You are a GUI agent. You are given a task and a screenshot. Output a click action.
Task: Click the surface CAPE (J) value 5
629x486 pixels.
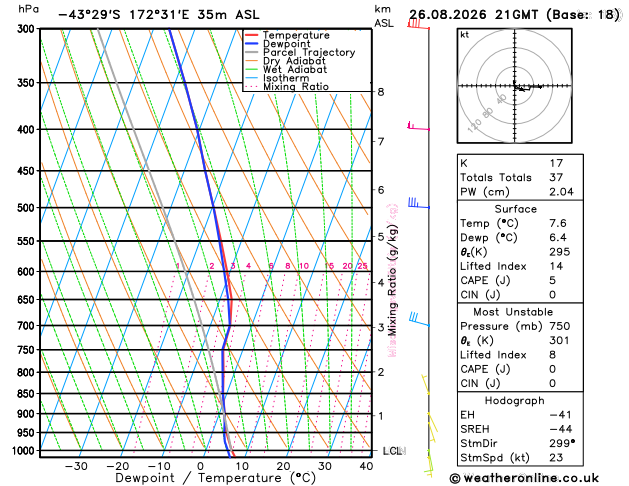point(553,280)
